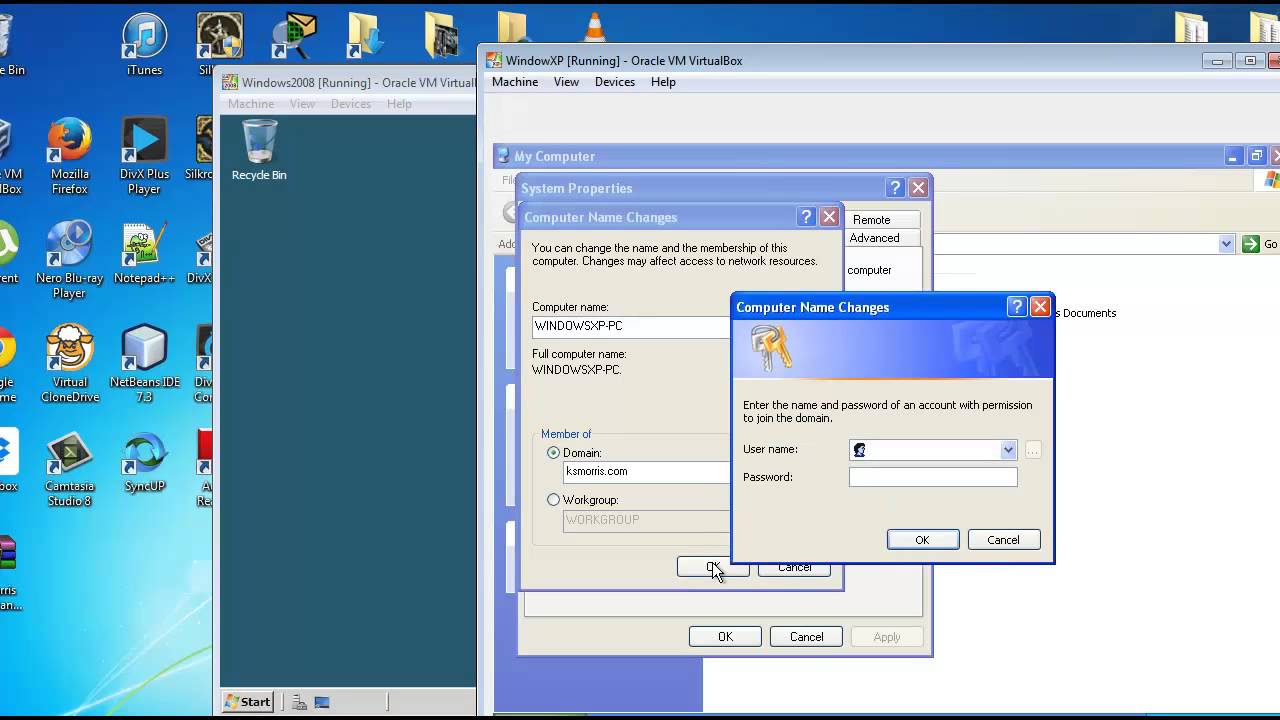This screenshot has height=720, width=1280.
Task: Click the help question mark in System Properties
Action: coord(895,188)
